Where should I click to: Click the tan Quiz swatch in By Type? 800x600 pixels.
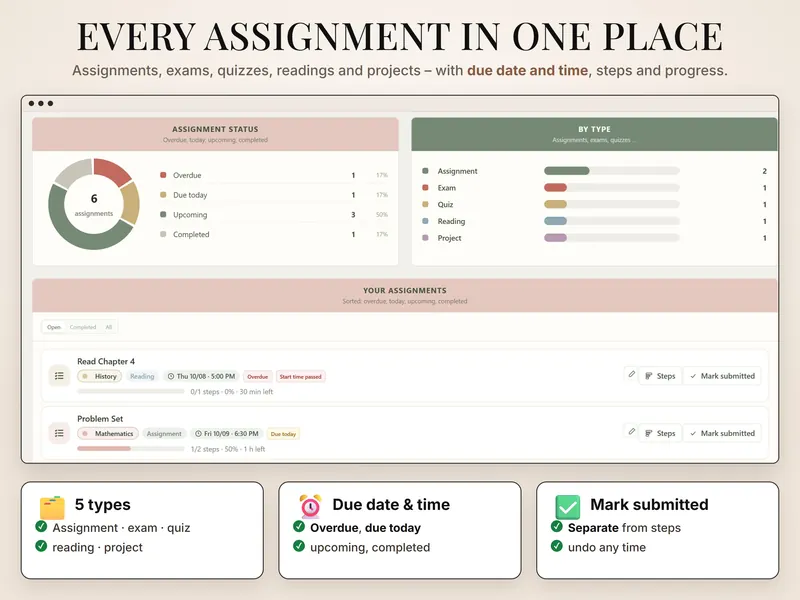(426, 204)
